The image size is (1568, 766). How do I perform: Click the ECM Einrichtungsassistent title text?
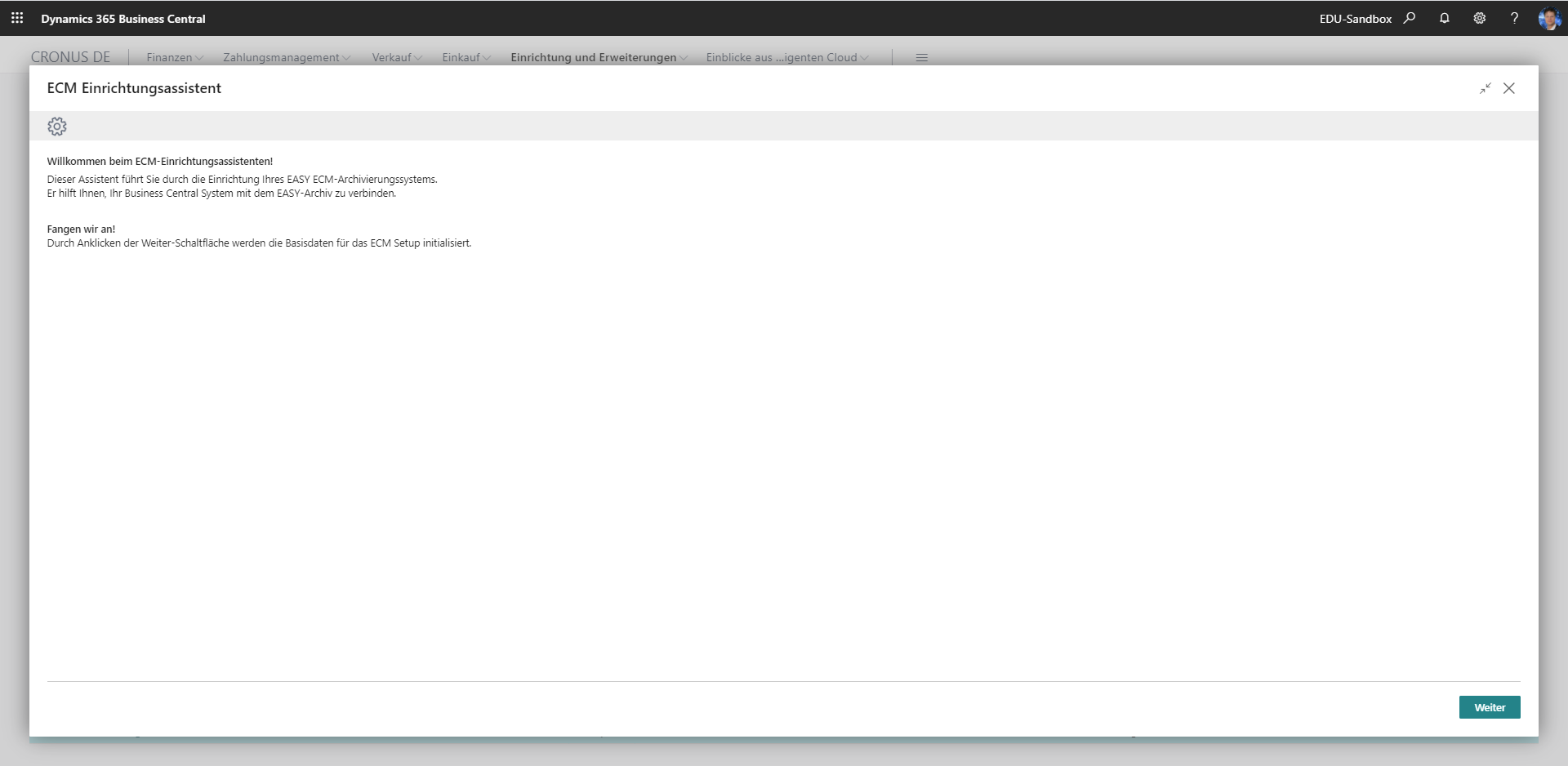[134, 88]
